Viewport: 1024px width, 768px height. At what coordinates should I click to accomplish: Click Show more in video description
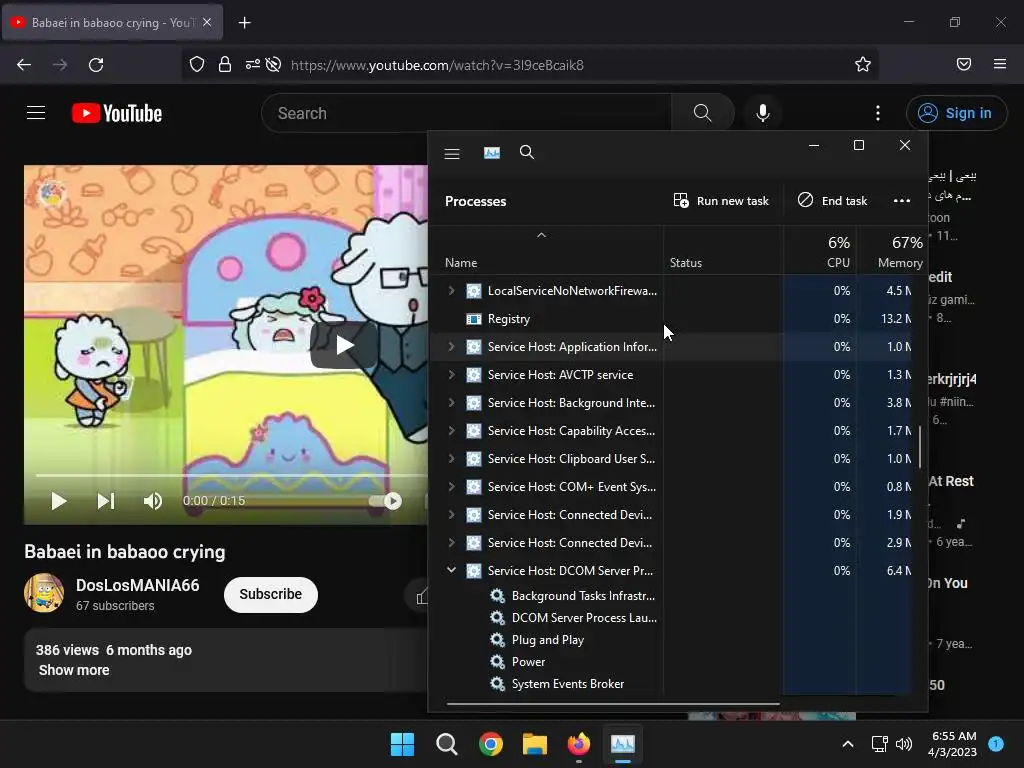[74, 670]
